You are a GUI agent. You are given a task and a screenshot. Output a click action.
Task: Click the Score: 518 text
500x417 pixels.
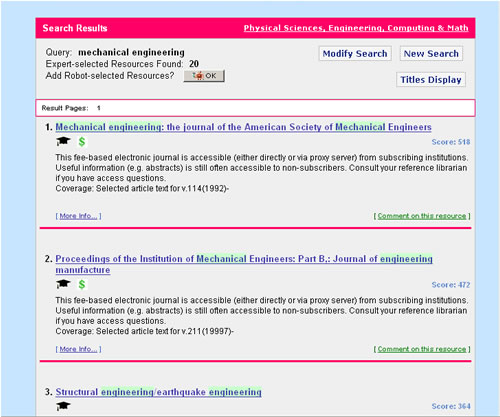point(451,142)
